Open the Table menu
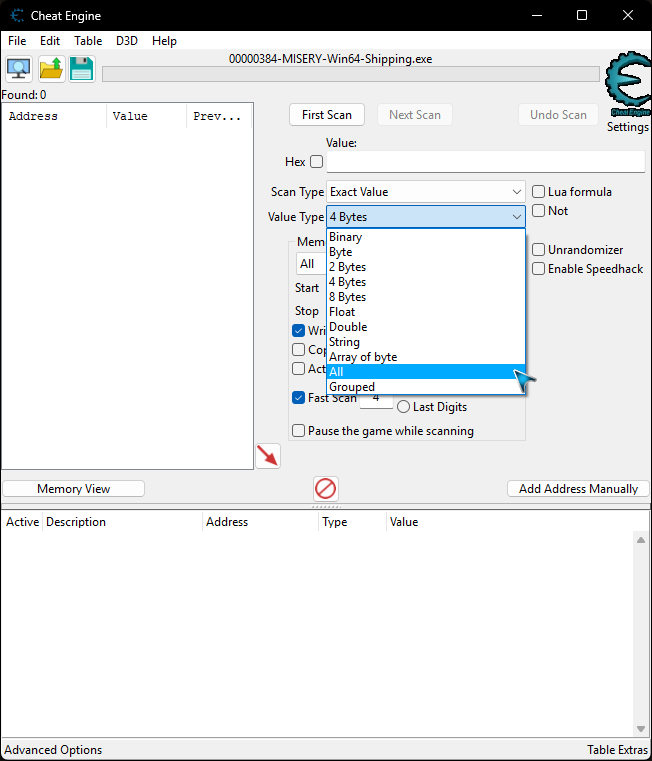Viewport: 652px width, 761px height. (x=88, y=41)
